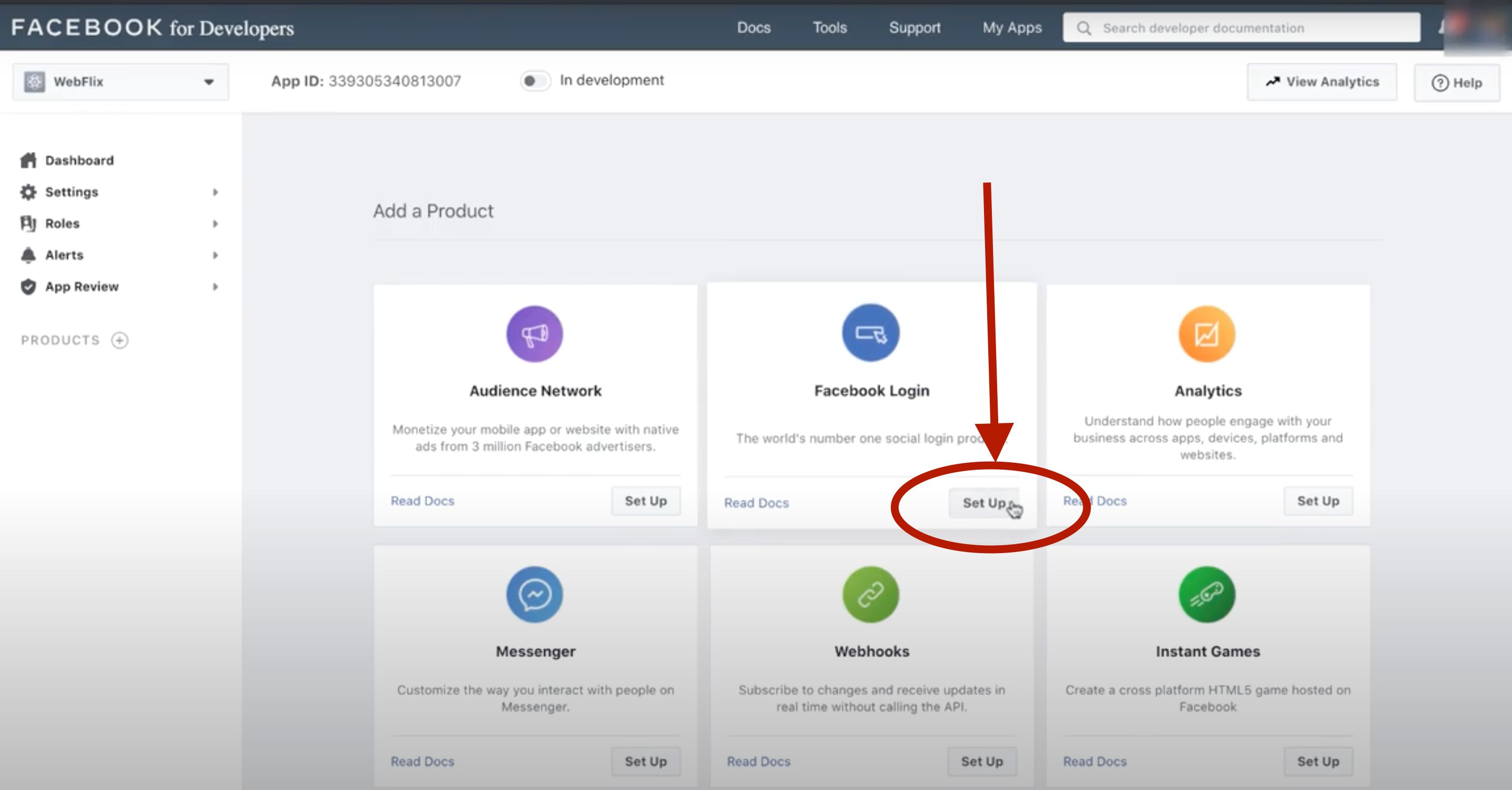Toggle the In development switch
The width and height of the screenshot is (1512, 790).
pos(535,80)
